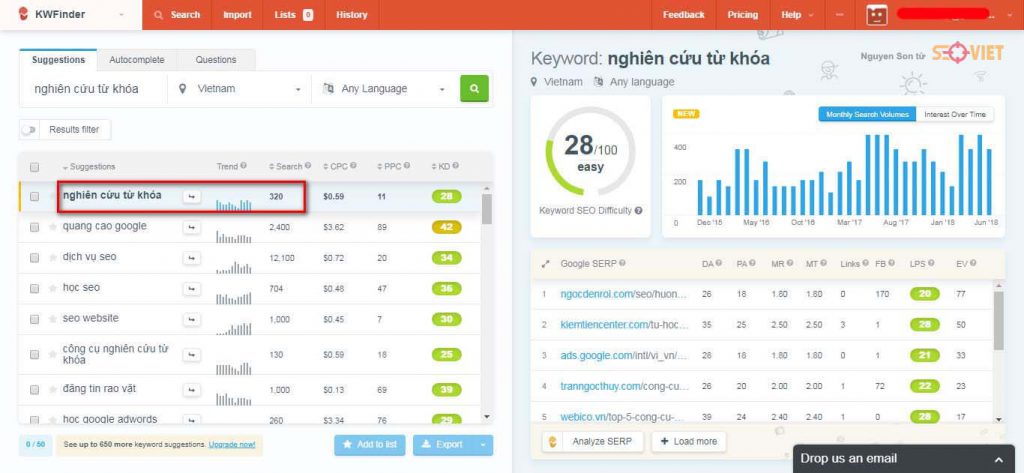
Task: Click the suggestions list vertical scrollbar
Action: click(x=487, y=209)
